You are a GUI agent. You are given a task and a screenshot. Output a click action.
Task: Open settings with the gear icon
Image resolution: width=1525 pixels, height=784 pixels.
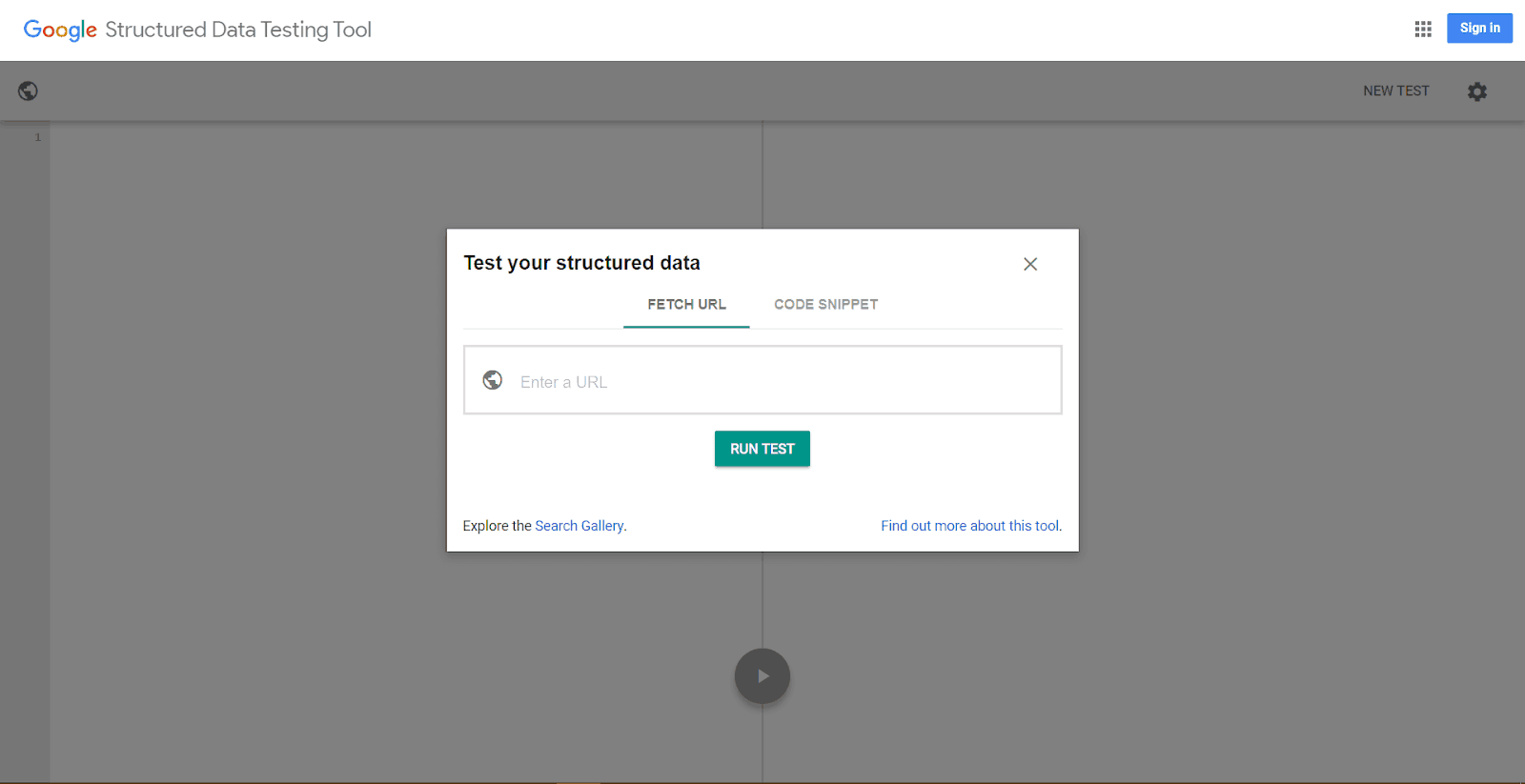coord(1477,91)
